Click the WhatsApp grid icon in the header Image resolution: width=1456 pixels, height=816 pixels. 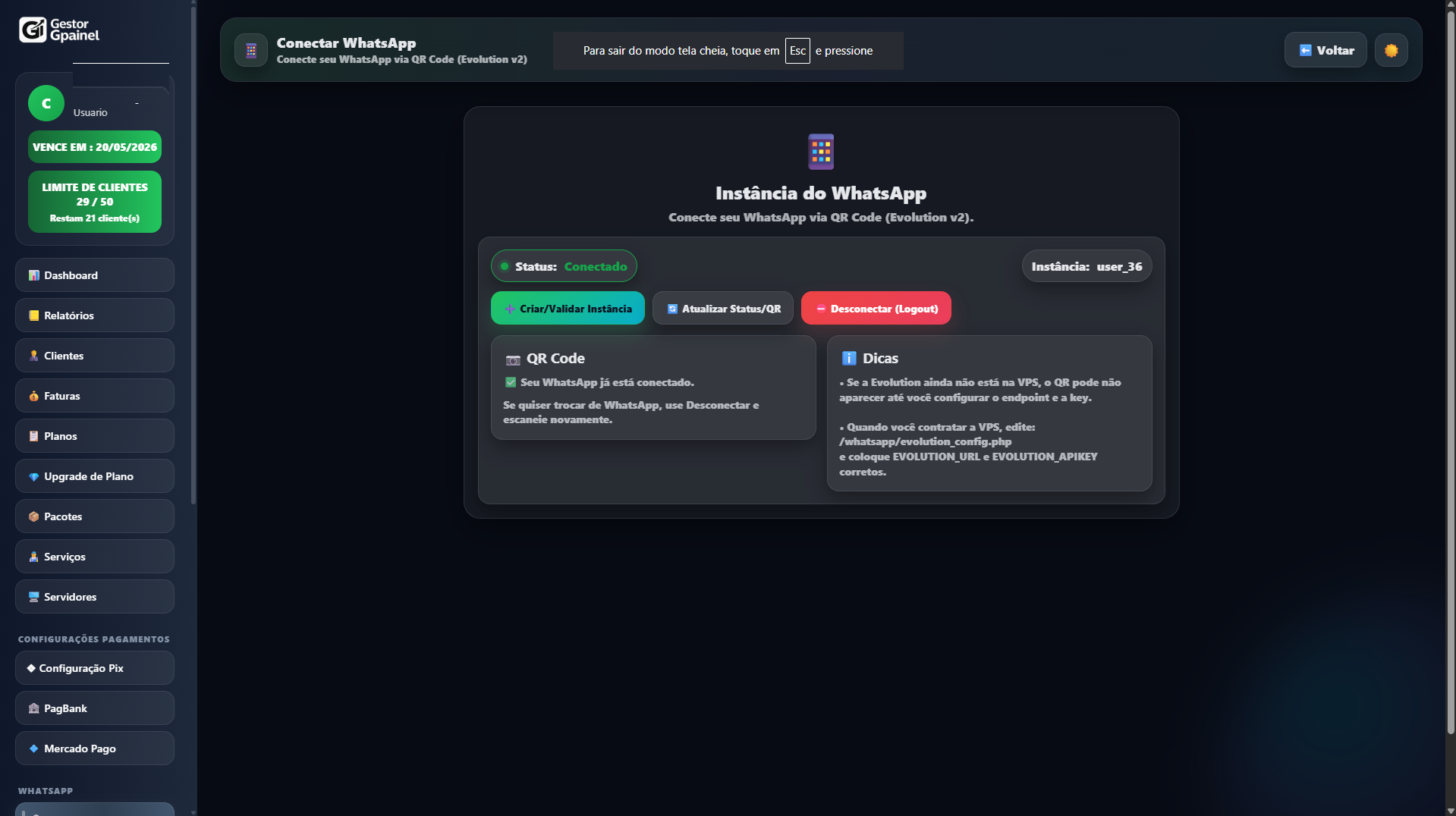250,50
